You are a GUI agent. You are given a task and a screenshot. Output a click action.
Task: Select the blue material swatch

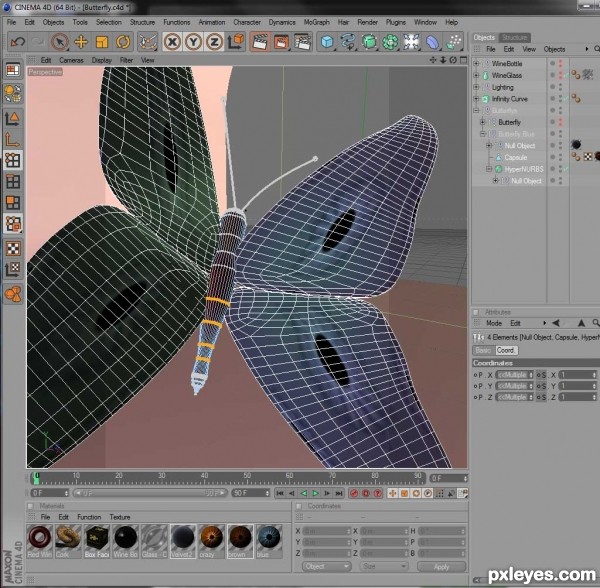pyautogui.click(x=269, y=541)
